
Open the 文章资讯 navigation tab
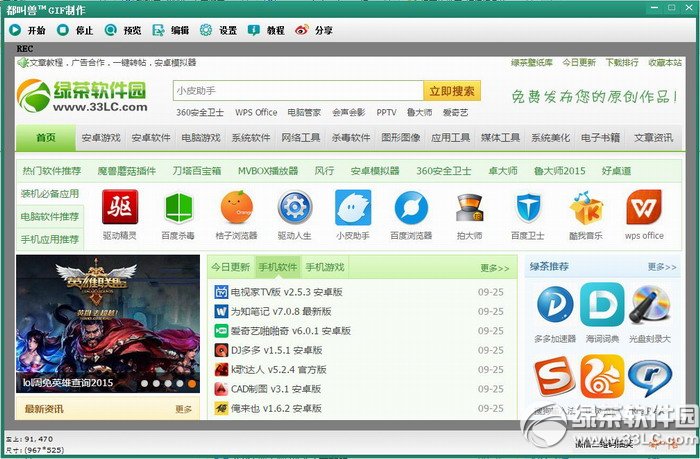coord(654,138)
